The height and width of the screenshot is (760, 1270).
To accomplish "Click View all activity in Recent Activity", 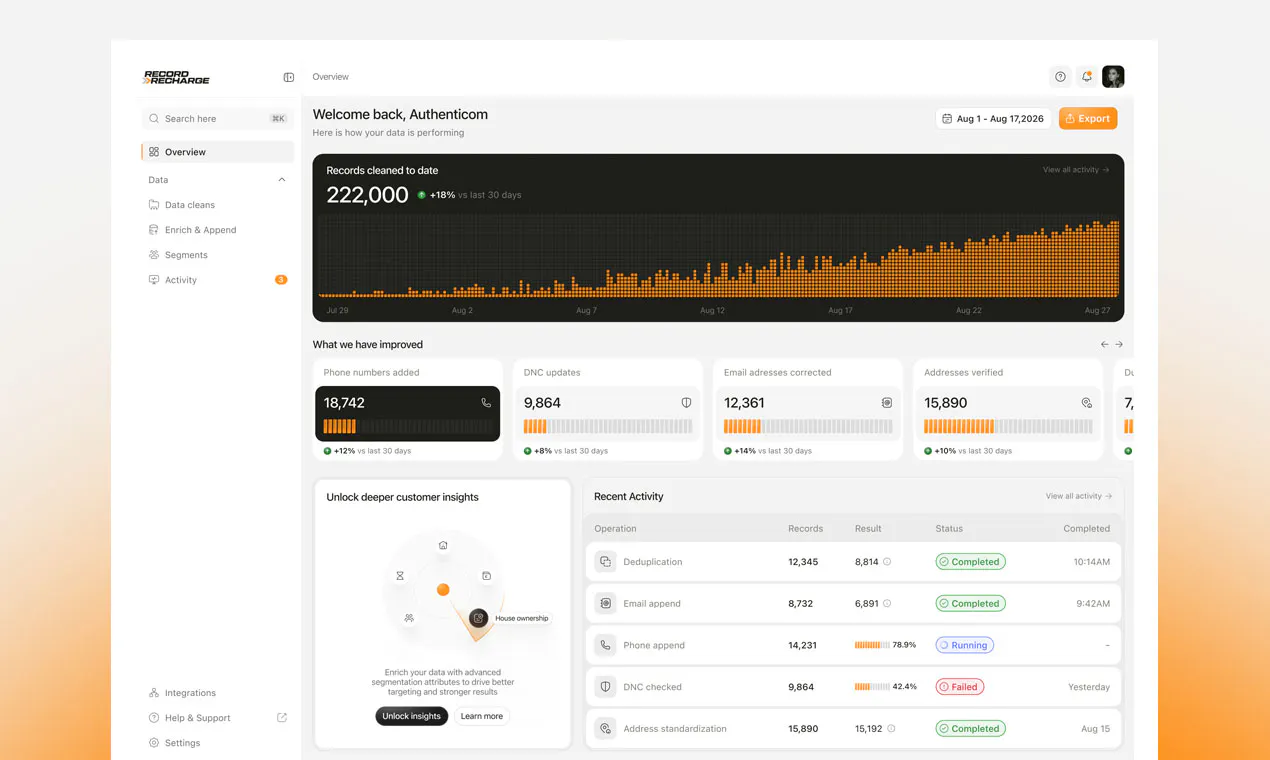I will point(1079,496).
